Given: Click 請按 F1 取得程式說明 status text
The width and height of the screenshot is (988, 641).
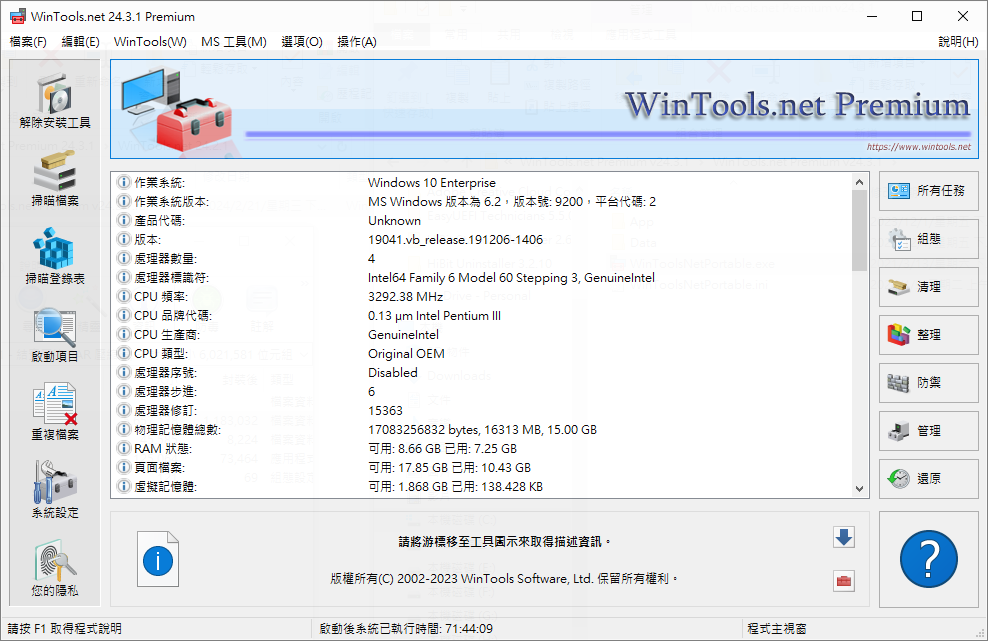Looking at the screenshot, I should [64, 628].
